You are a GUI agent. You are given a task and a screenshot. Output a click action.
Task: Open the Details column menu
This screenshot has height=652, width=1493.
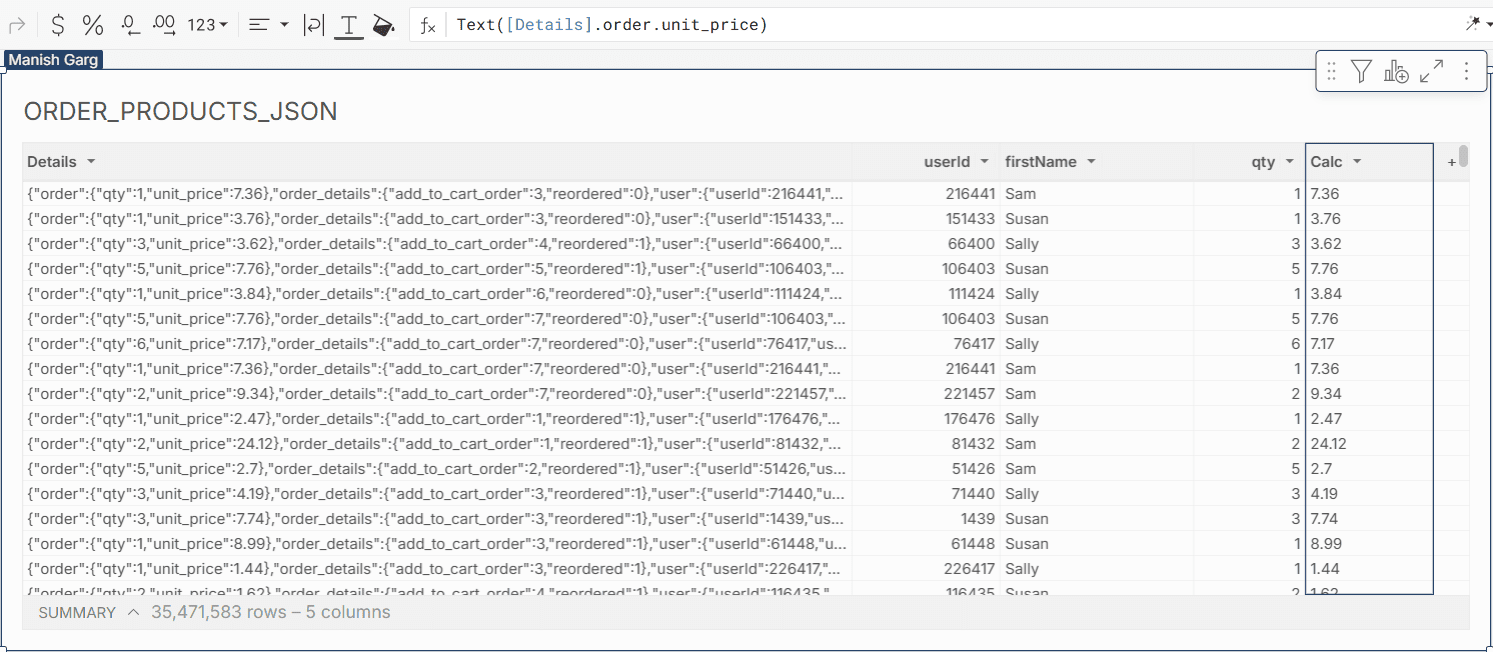[91, 162]
